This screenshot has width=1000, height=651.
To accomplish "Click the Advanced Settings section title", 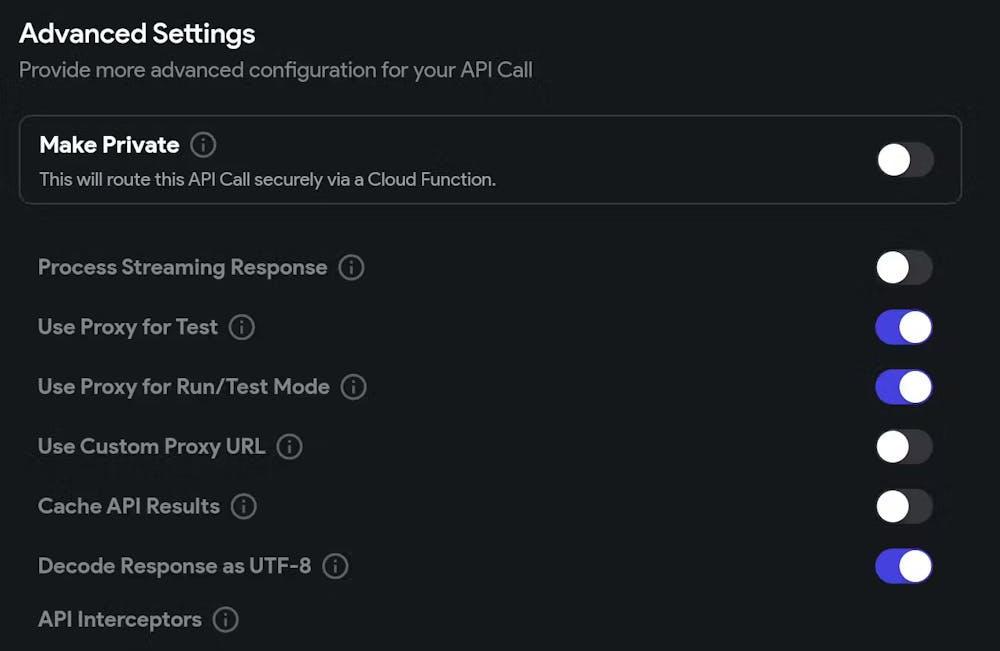I will coord(137,34).
